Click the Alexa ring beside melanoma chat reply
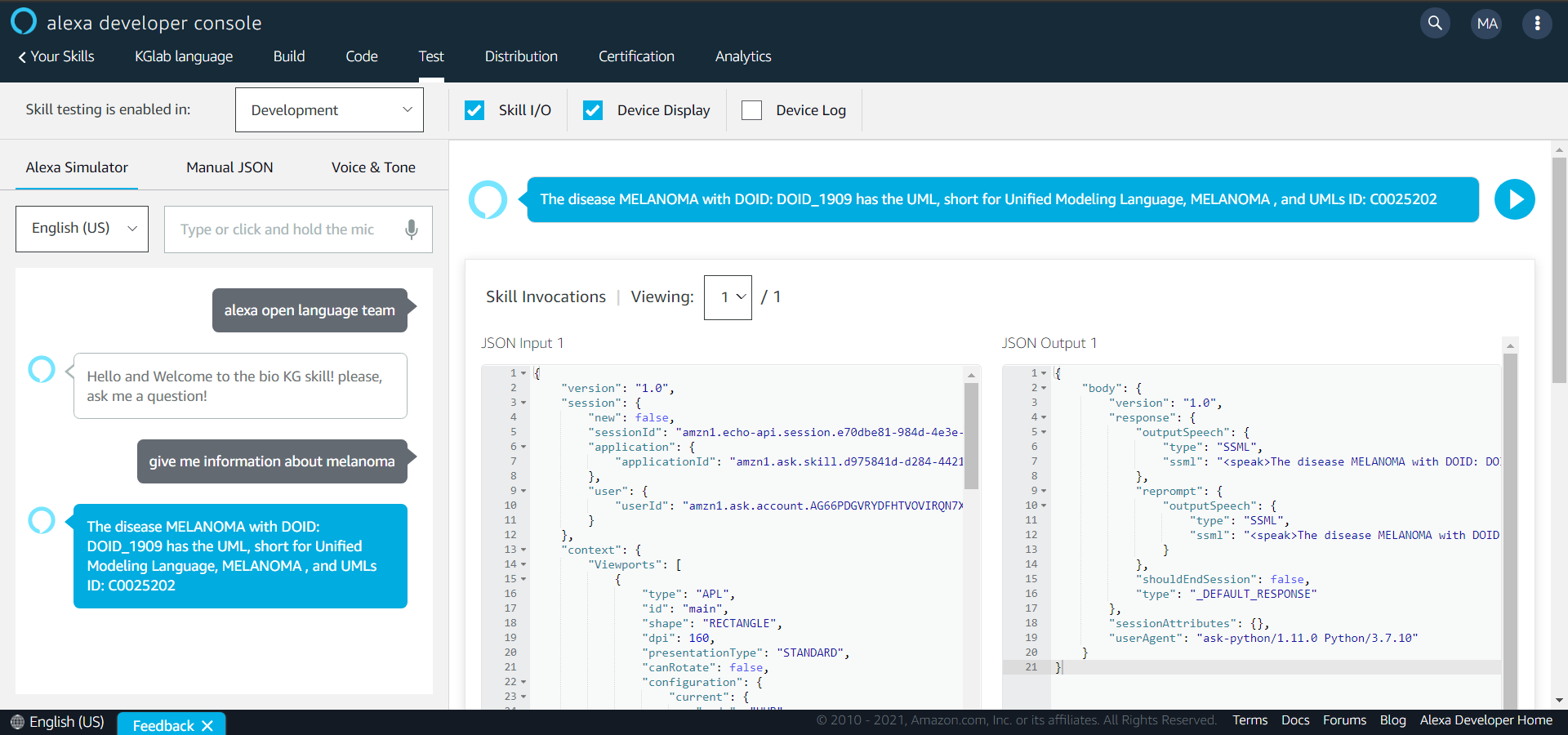Viewport: 1568px width, 735px height. (42, 519)
